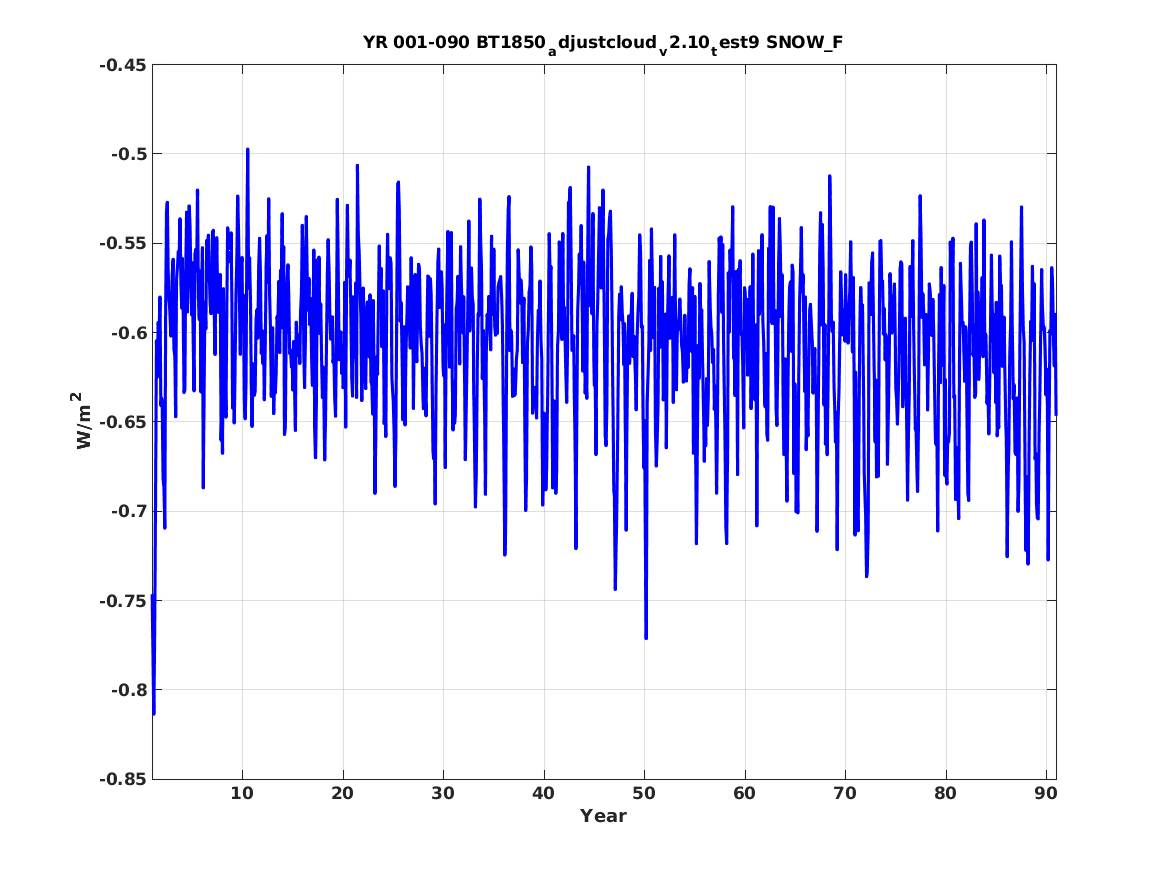The width and height of the screenshot is (1167, 875).
Task: Click the 'W/m2' y-axis label
Action: point(84,421)
